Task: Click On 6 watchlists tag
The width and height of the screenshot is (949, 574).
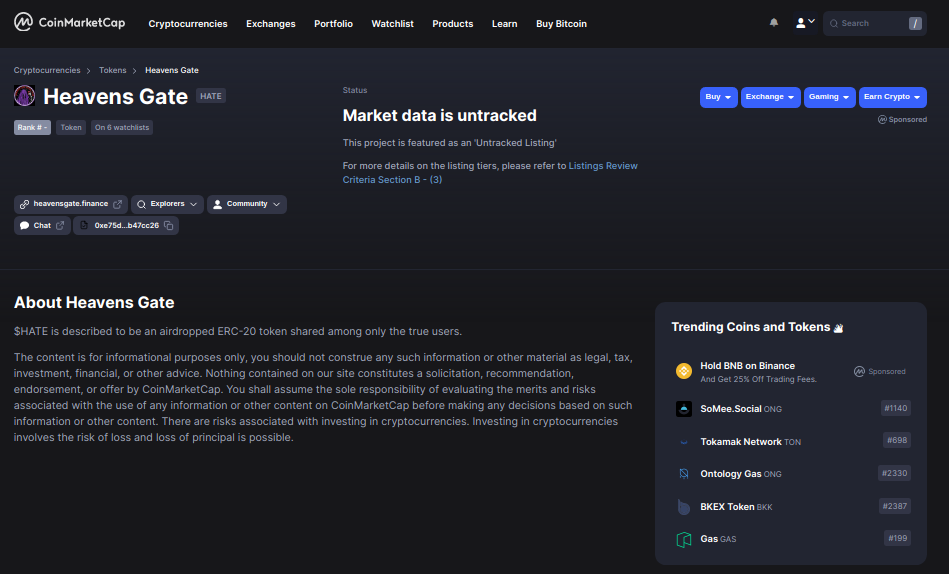Action: 122,127
